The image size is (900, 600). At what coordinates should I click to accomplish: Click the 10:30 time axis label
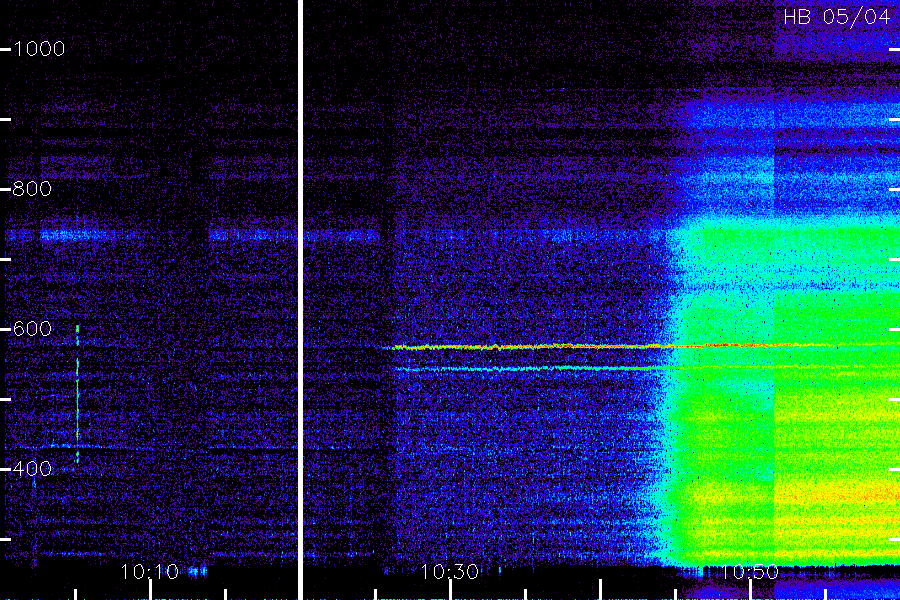(x=449, y=571)
